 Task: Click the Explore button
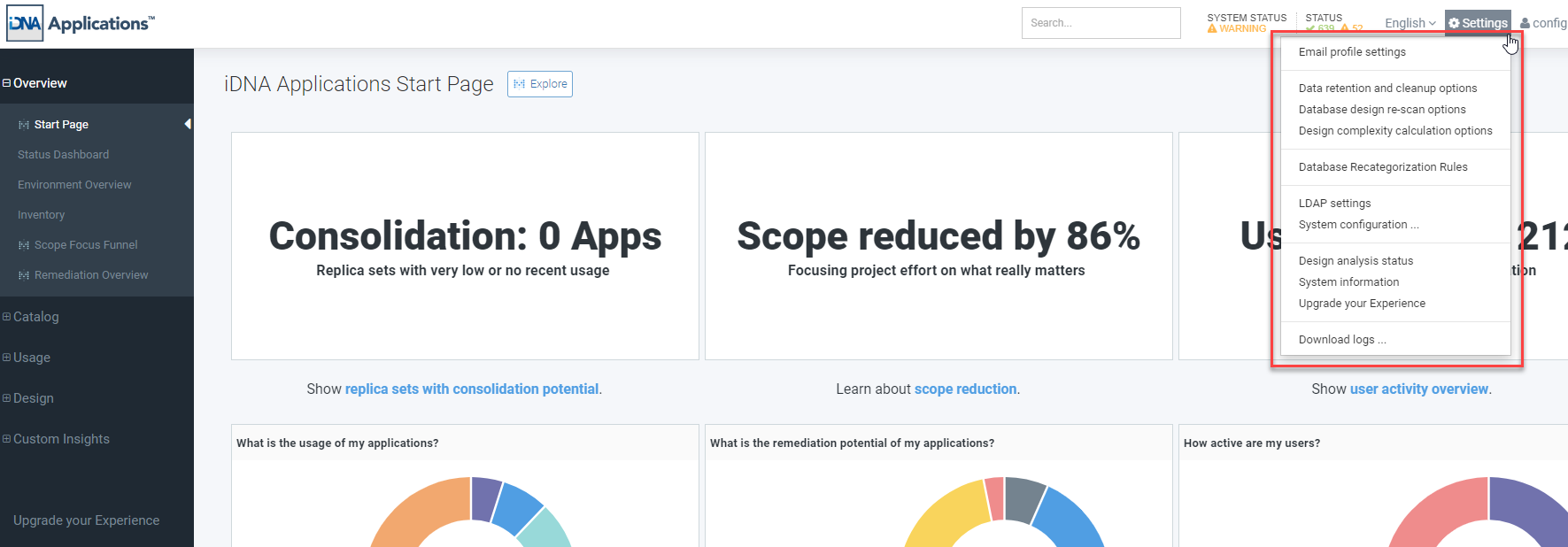[540, 84]
